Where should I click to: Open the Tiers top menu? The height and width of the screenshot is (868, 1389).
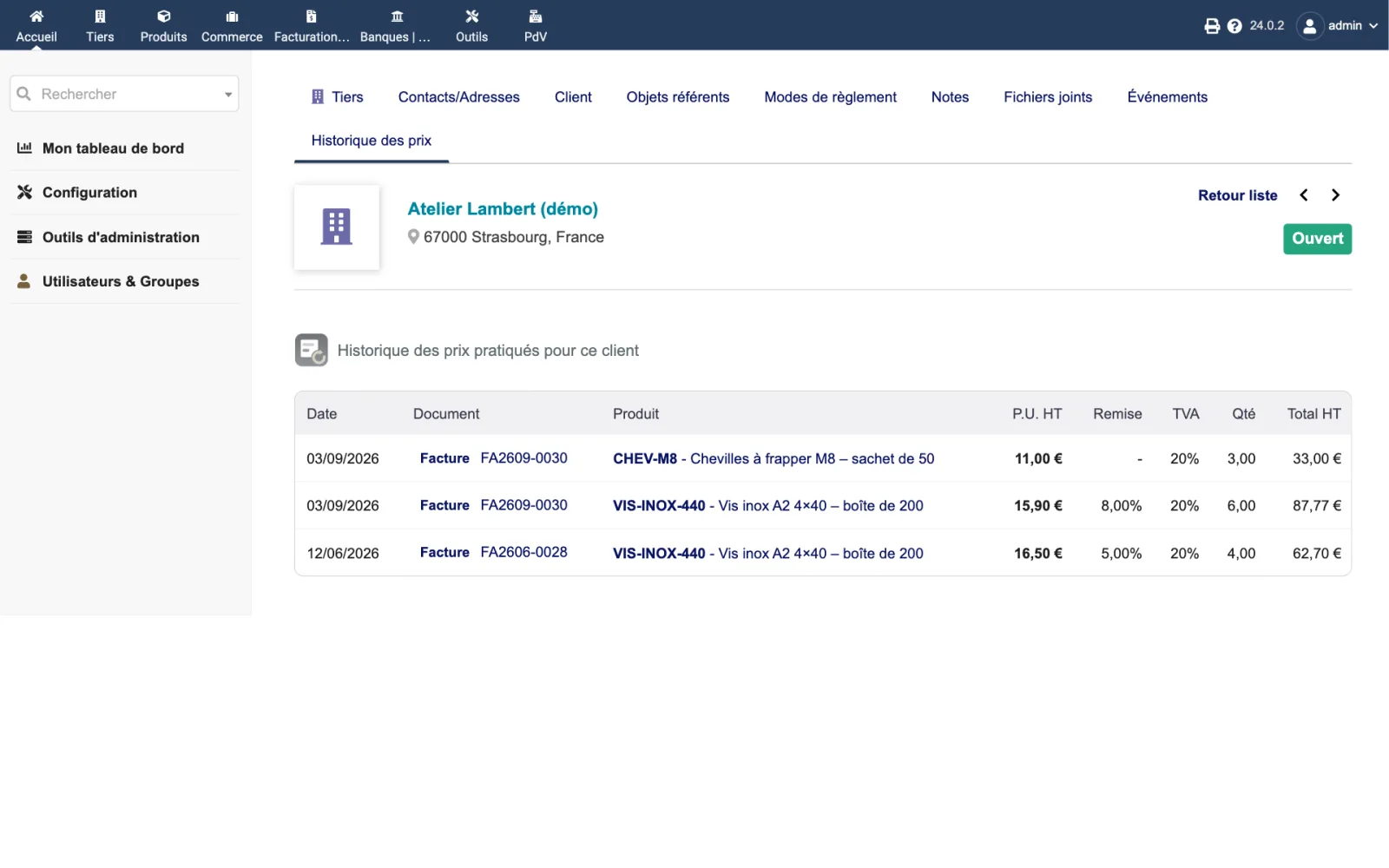[100, 25]
